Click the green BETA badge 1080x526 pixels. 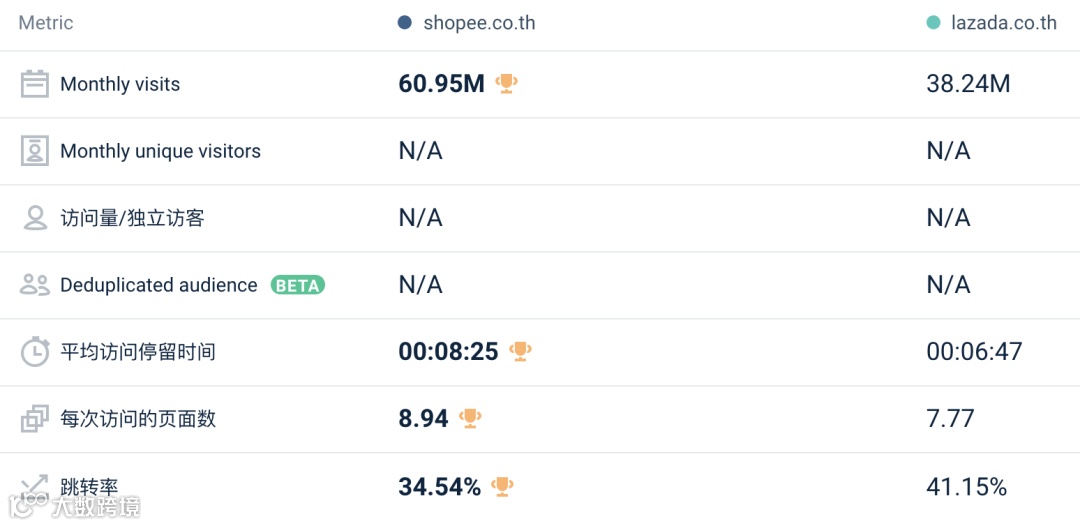pyautogui.click(x=298, y=285)
